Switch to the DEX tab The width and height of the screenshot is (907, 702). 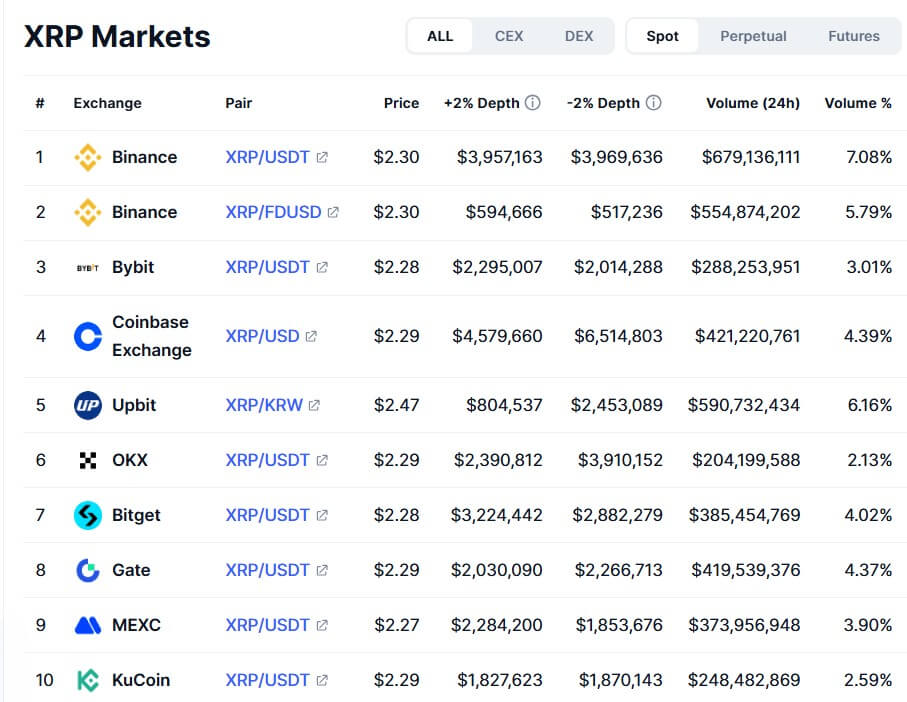(x=579, y=35)
